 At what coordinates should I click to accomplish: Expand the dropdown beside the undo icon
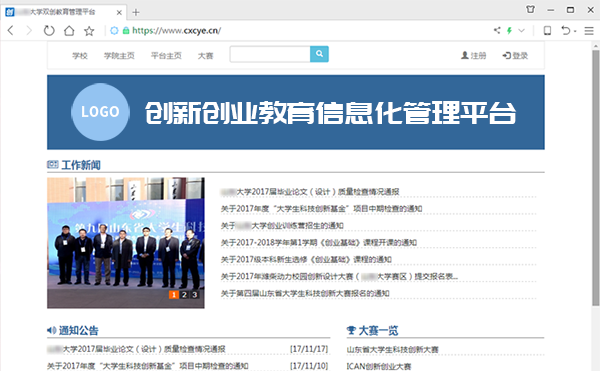pyautogui.click(x=575, y=31)
